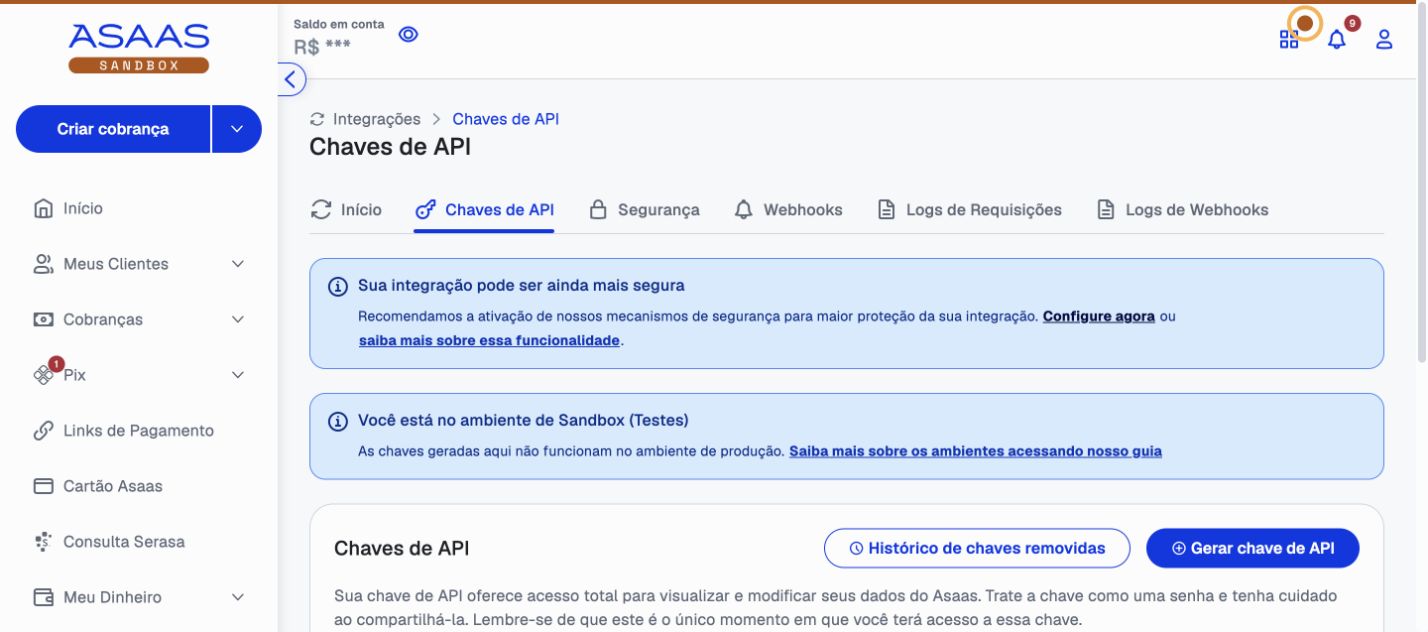Open the apps grid icon in header
1428x632 pixels.
[x=1289, y=40]
